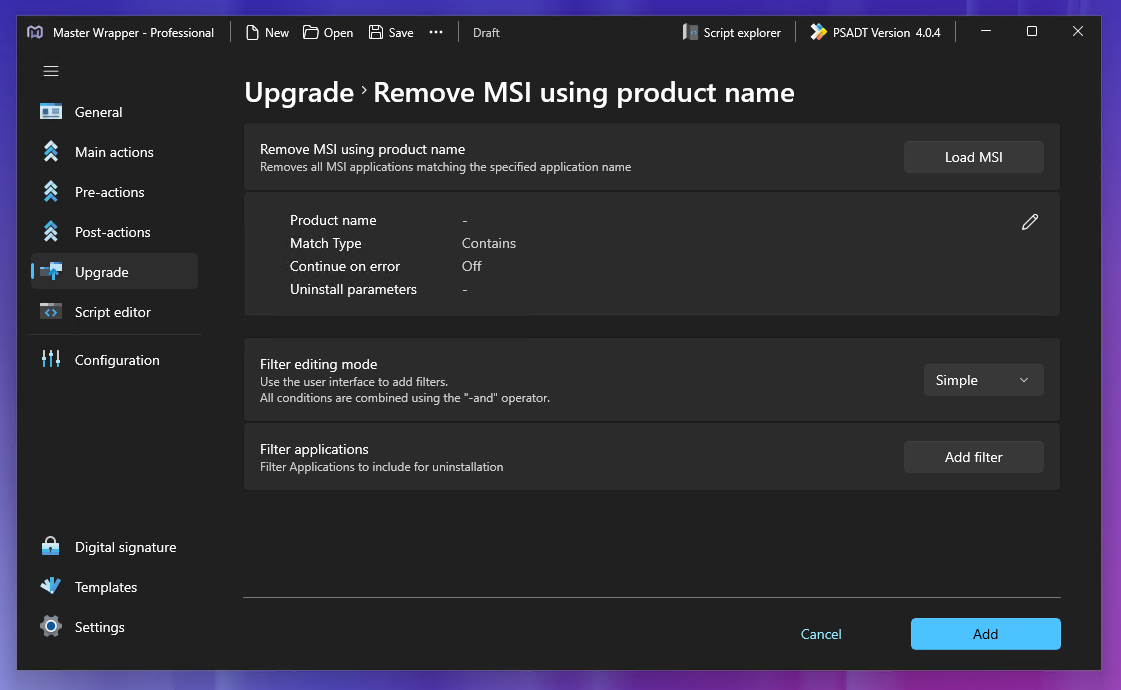Click the Load MSI button
The width and height of the screenshot is (1121, 690).
point(973,157)
